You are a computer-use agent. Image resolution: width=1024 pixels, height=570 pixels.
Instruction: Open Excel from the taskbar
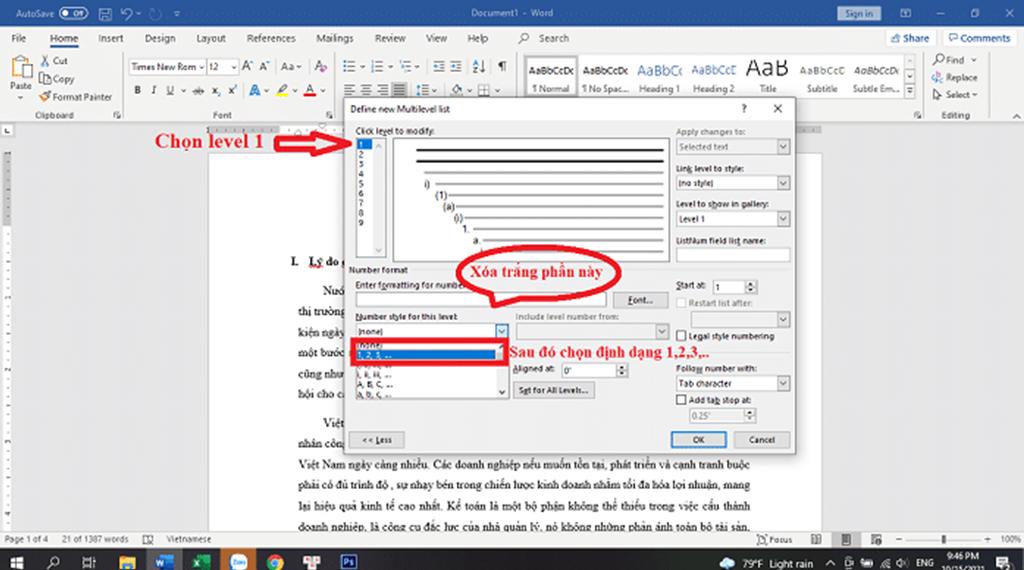[201, 561]
